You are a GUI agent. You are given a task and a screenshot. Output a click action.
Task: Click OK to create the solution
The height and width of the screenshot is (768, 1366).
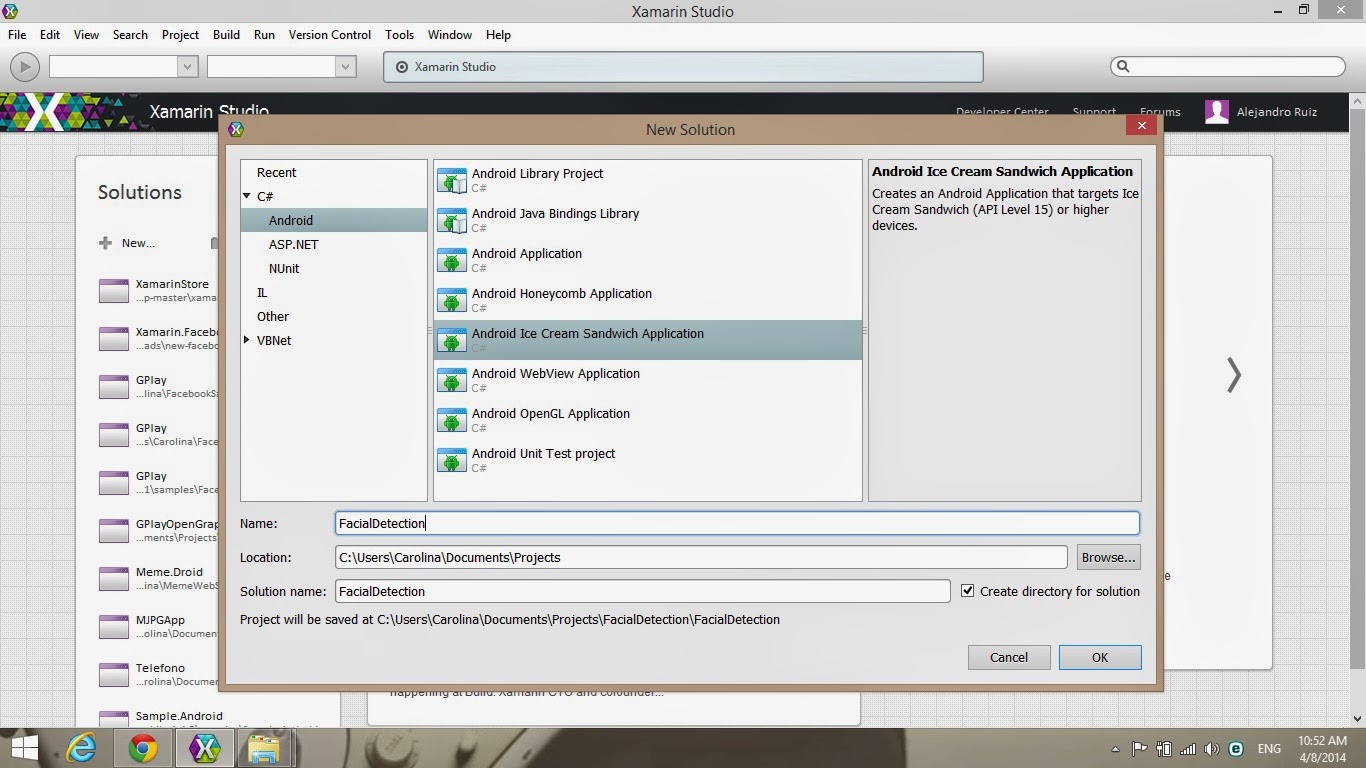1099,657
